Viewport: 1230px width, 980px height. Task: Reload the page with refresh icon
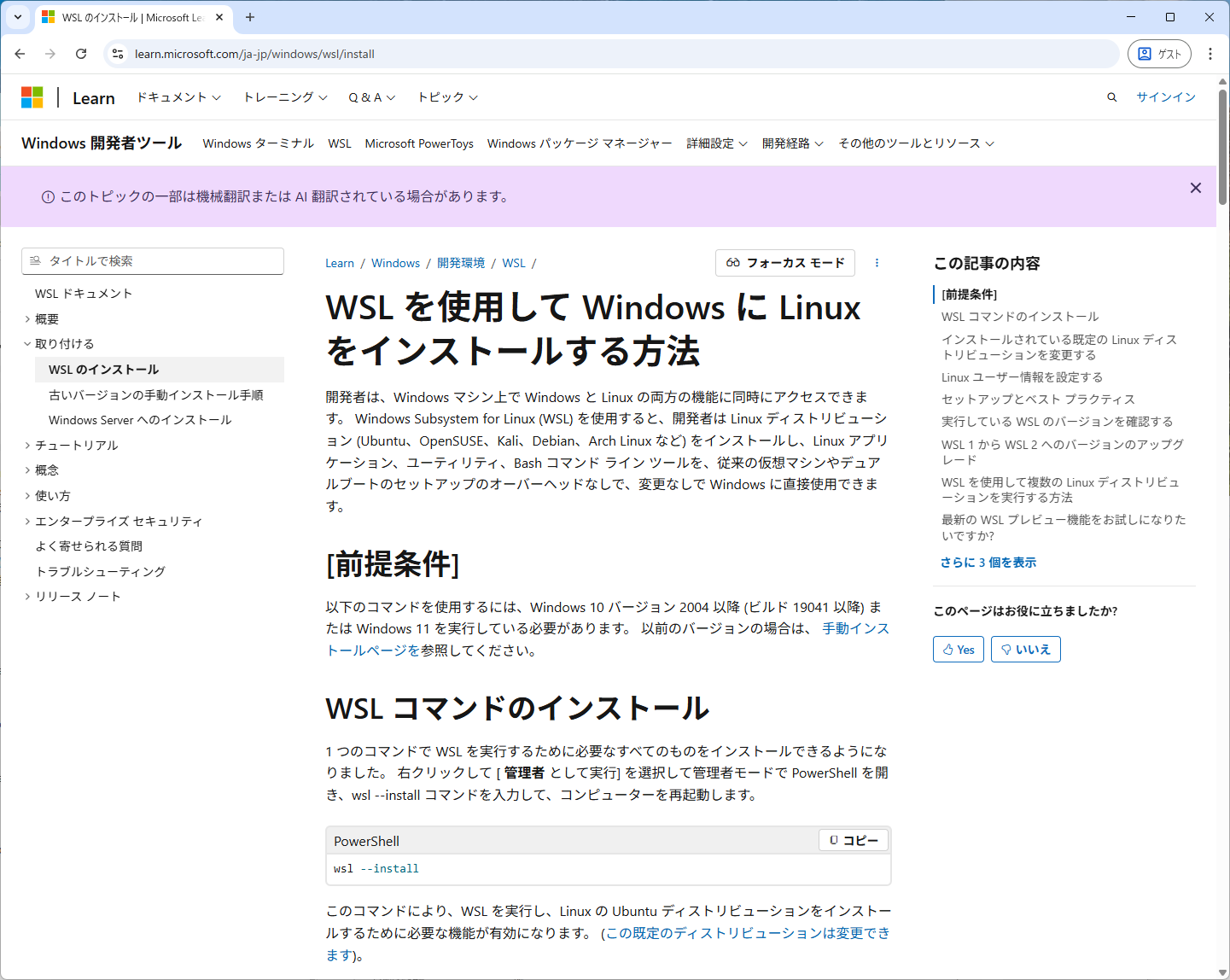pyautogui.click(x=81, y=54)
